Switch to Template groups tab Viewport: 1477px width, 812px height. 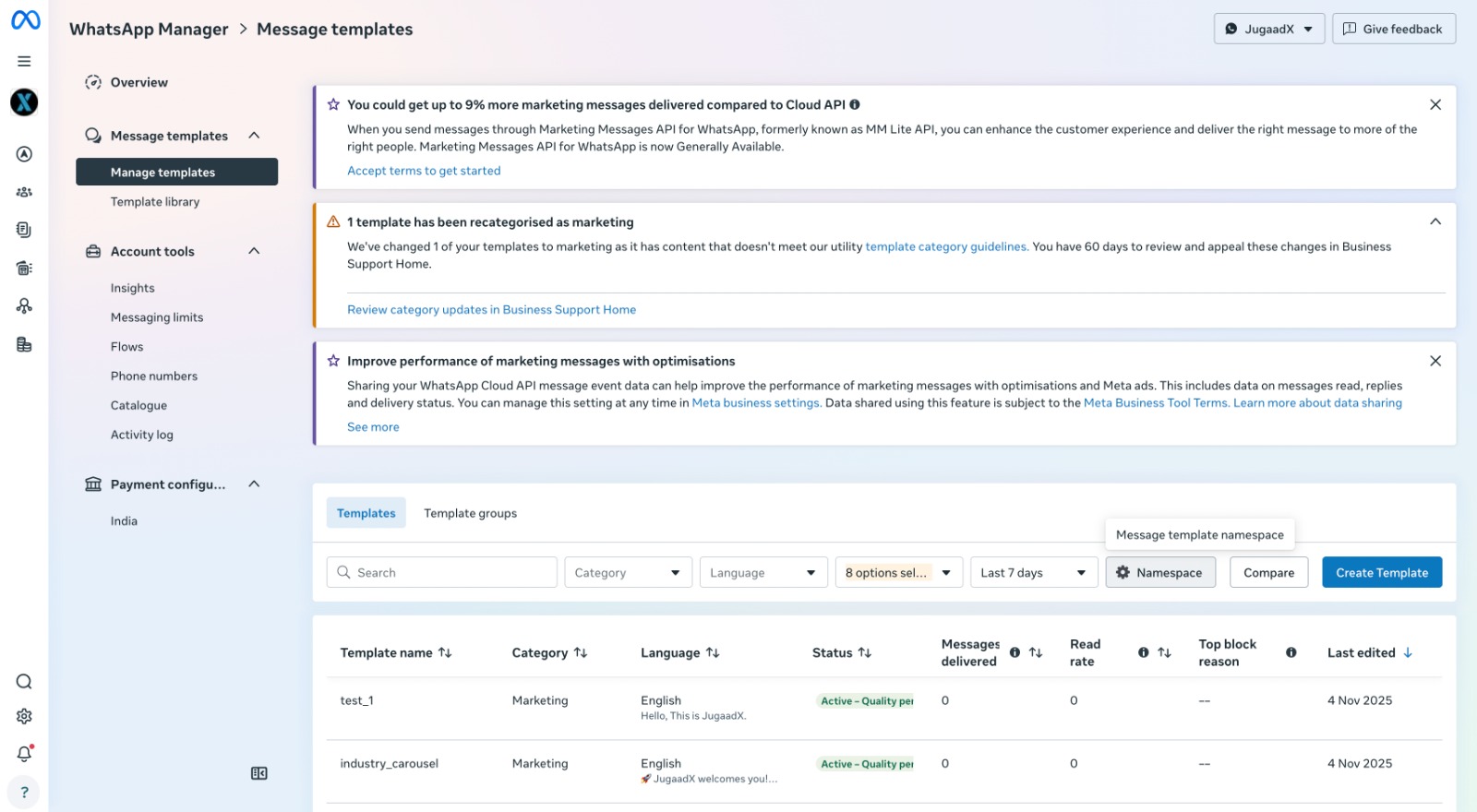(470, 513)
